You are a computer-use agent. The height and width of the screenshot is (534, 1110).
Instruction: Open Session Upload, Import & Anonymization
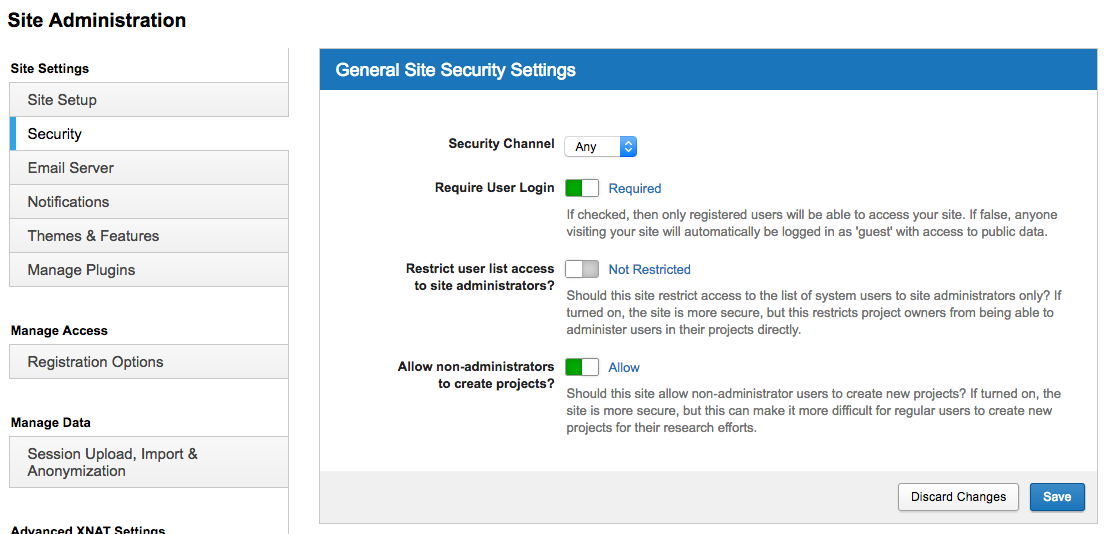point(149,462)
